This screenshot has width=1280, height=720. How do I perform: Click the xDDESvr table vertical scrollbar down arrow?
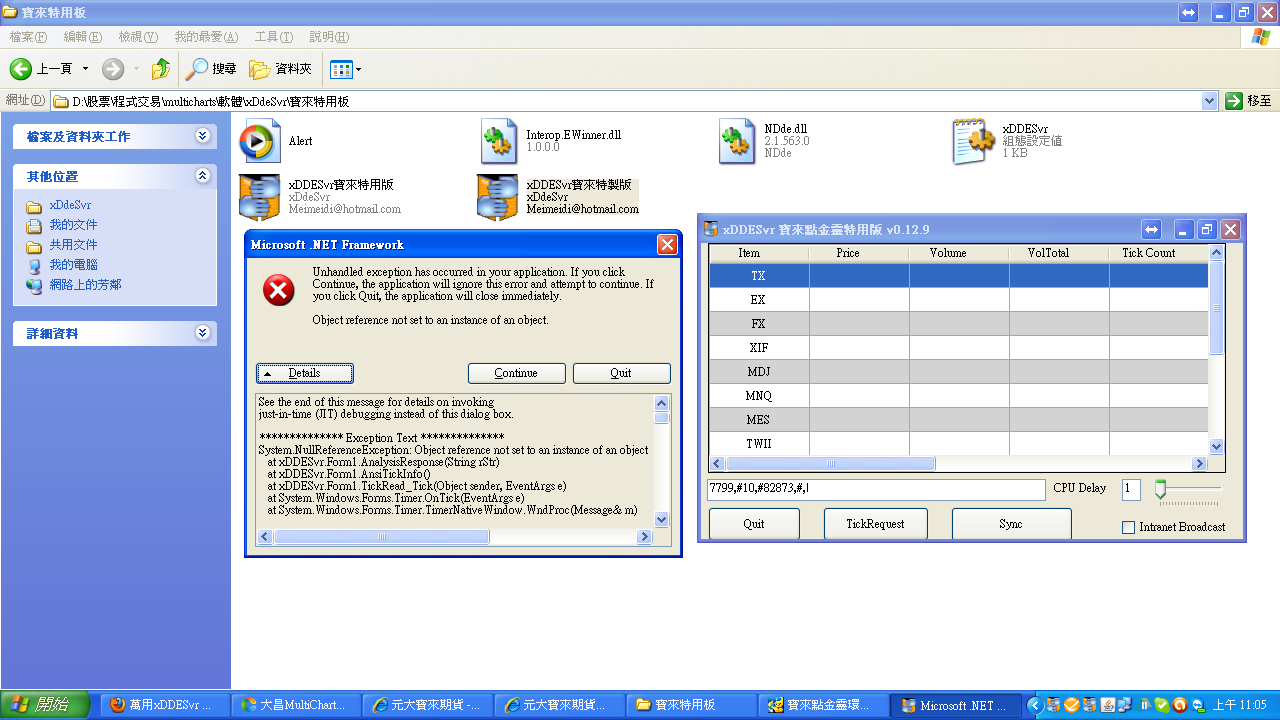click(x=1216, y=447)
